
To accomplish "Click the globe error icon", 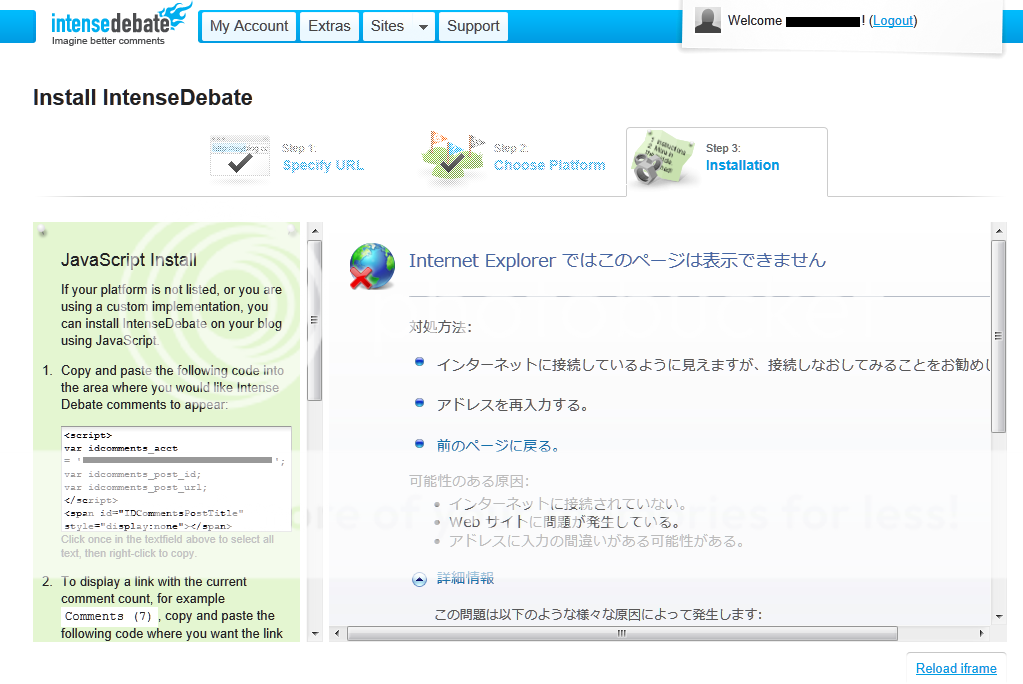I will click(x=372, y=266).
